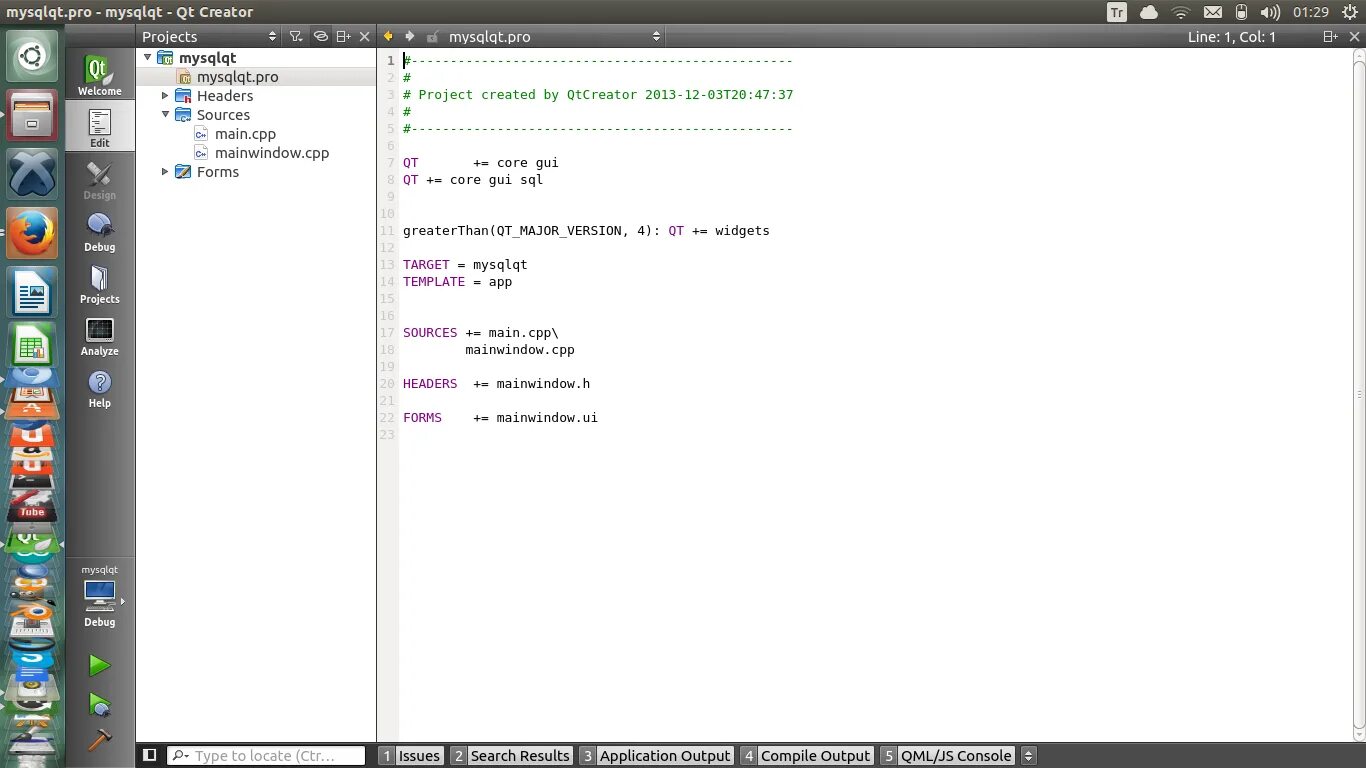The image size is (1366, 768).
Task: Switch to Debug mode in the mode bar
Action: click(99, 231)
